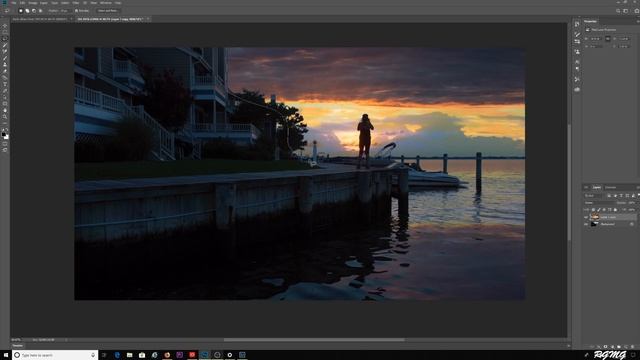Open Properties panel flyout menu
Viewport: 640px width, 360px height.
638,21
